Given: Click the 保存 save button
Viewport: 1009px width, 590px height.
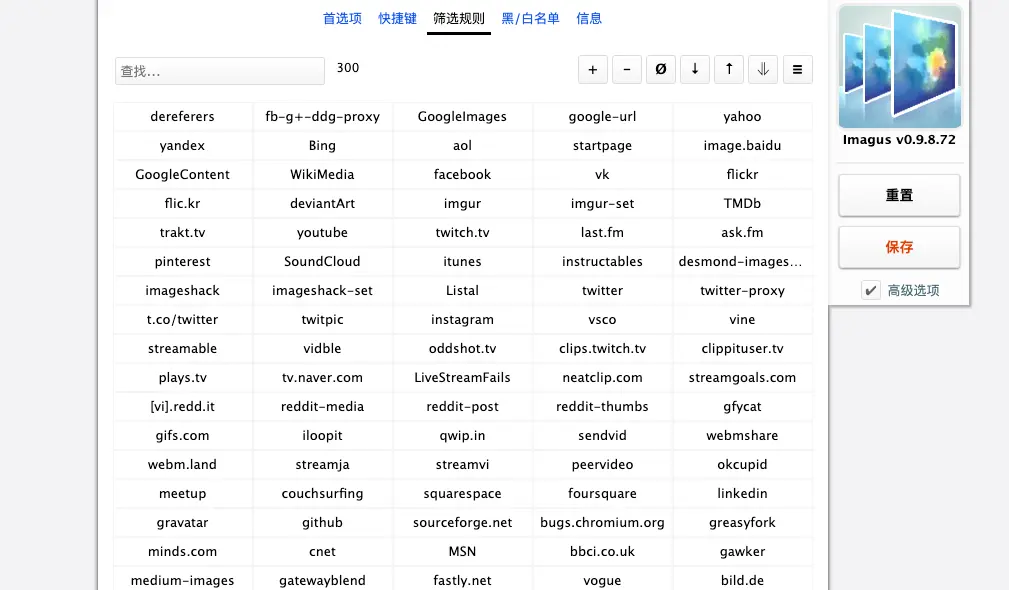Looking at the screenshot, I should 900,247.
